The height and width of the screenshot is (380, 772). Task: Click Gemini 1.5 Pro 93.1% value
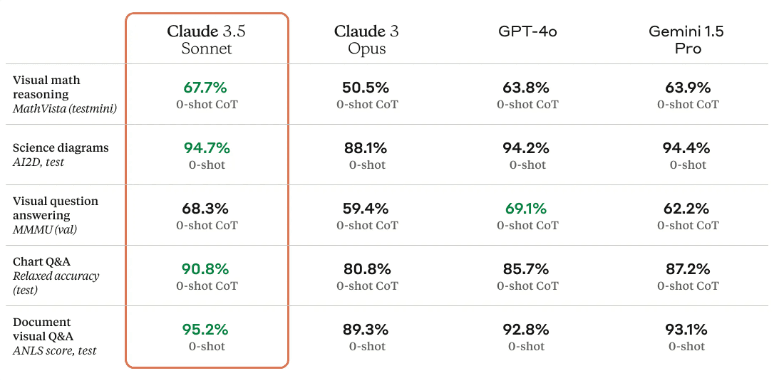[688, 329]
